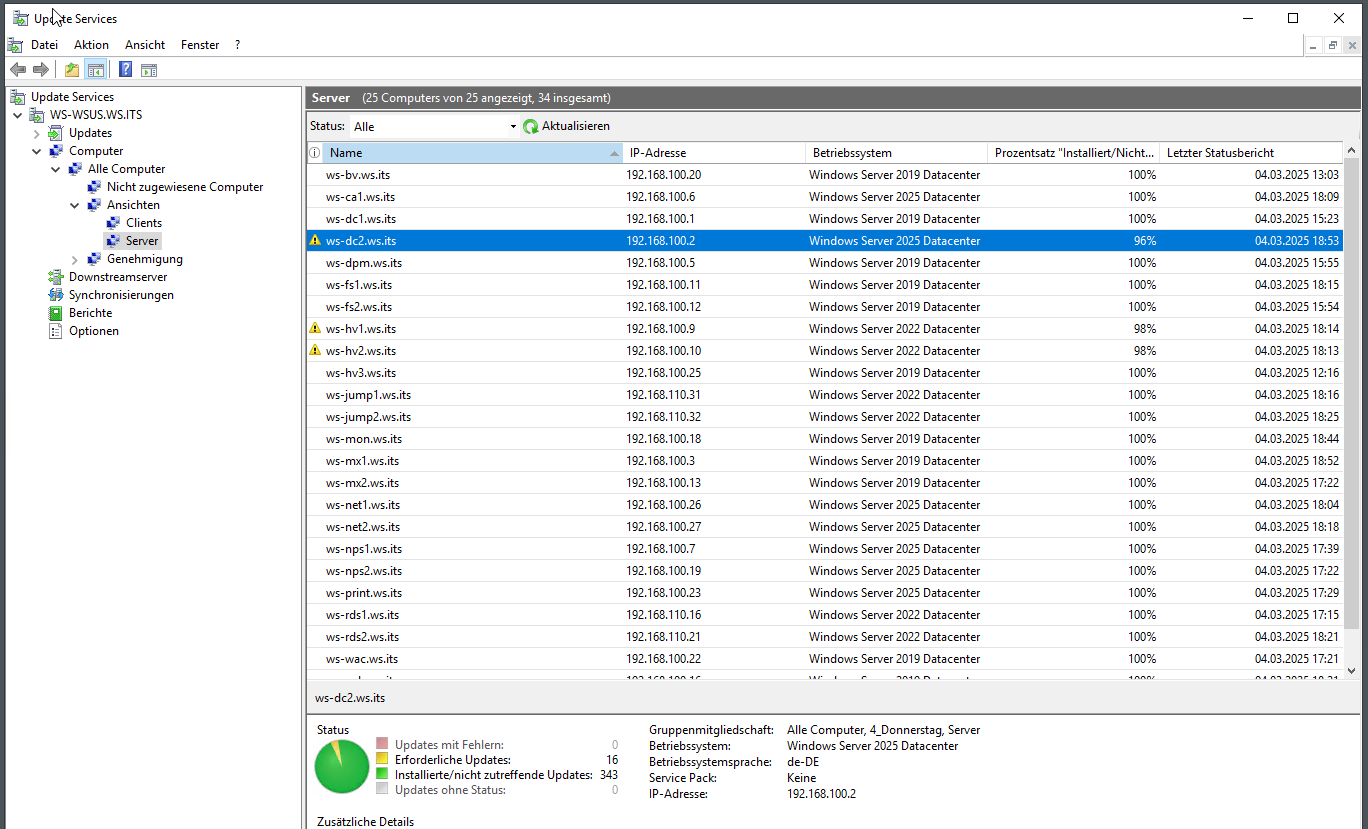
Task: Select the ws-mon.ws.its row
Action: [x=825, y=439]
